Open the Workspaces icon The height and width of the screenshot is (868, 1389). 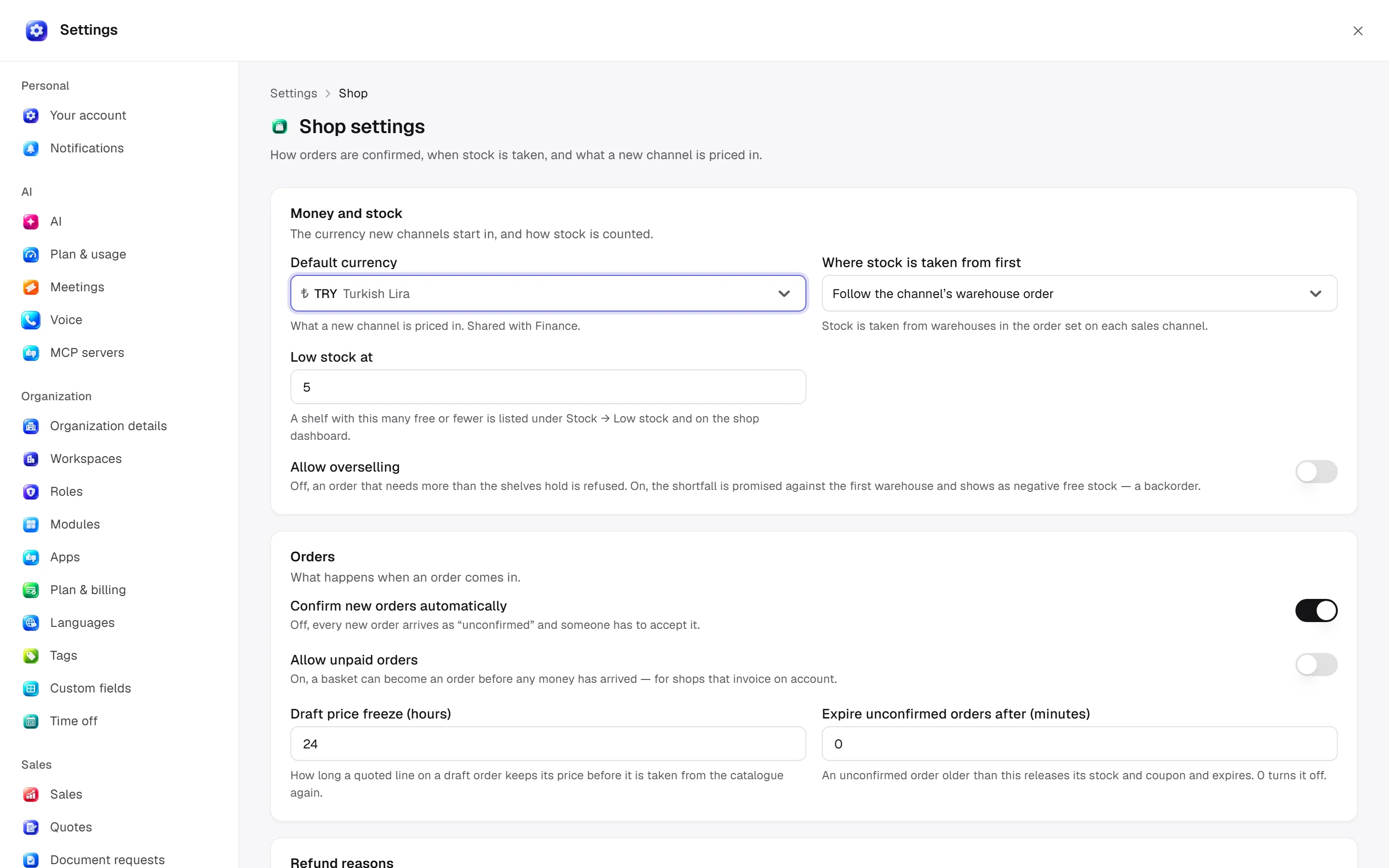[x=31, y=459]
